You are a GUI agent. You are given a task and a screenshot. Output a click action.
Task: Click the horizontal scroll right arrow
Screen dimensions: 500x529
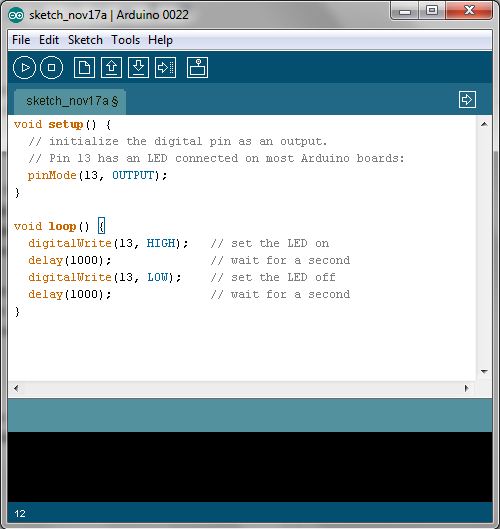point(467,388)
